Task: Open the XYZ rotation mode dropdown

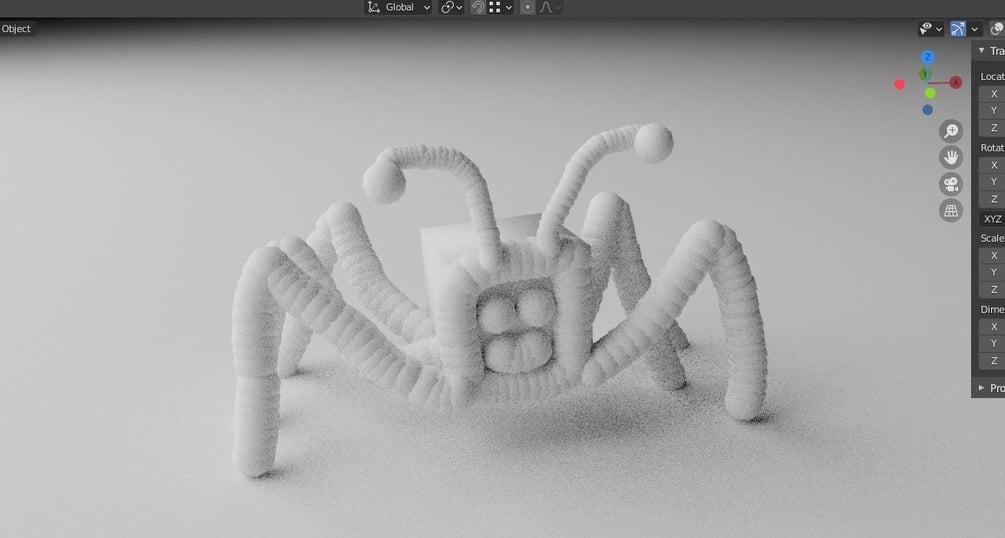Action: (x=992, y=219)
